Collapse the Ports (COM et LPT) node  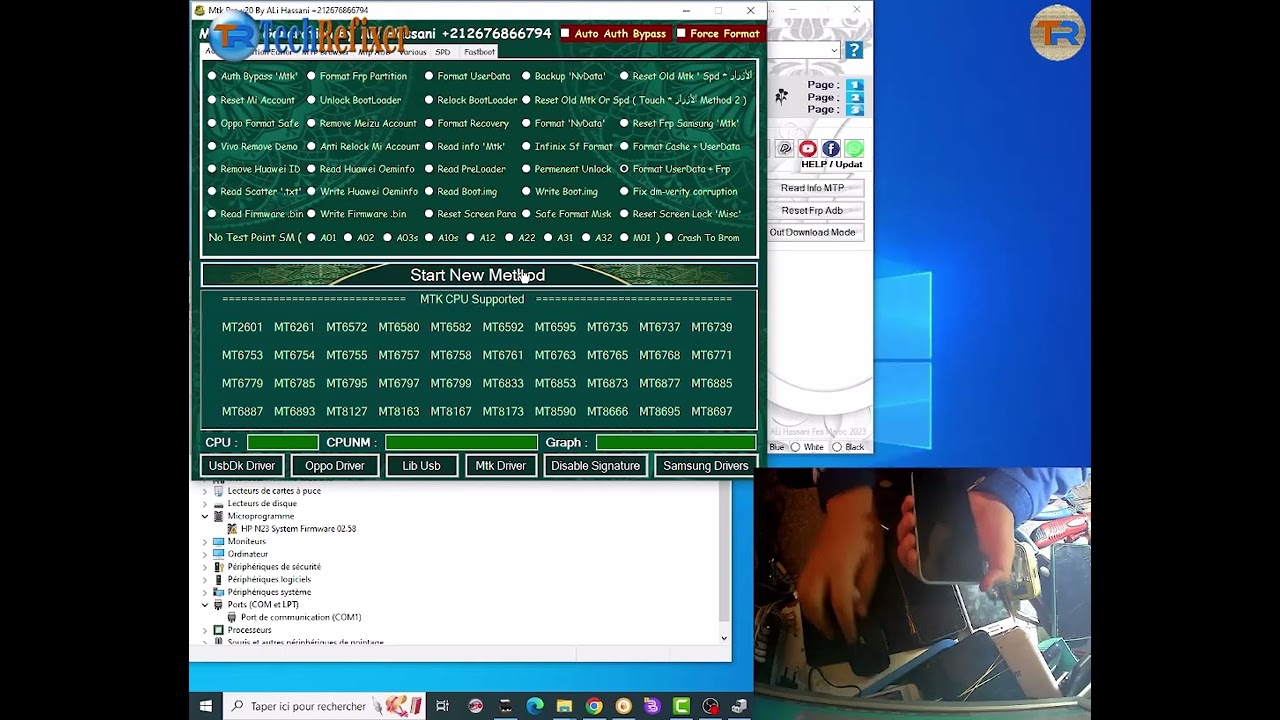(205, 604)
